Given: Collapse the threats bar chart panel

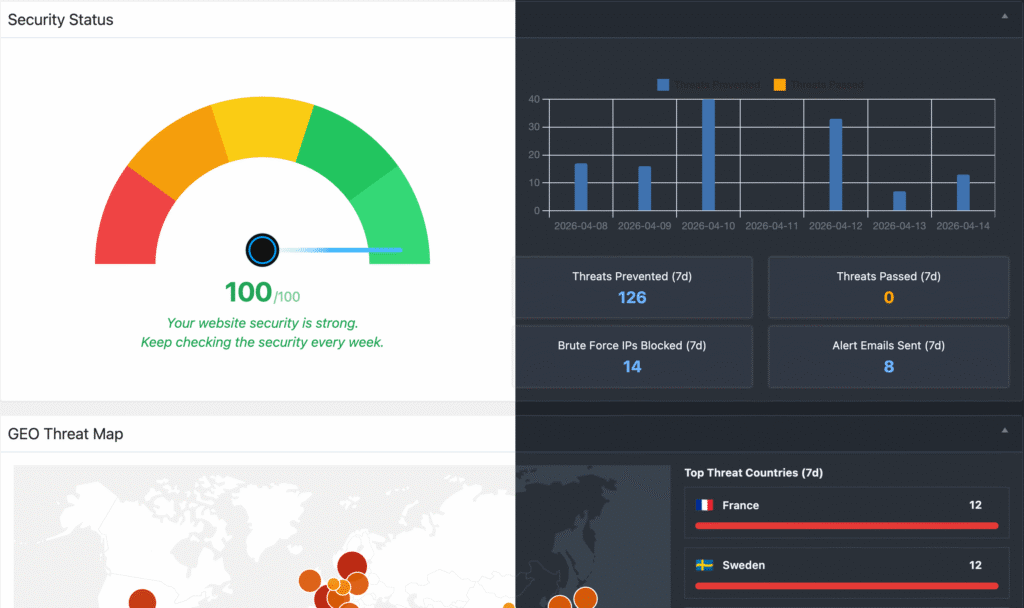Looking at the screenshot, I should [x=1004, y=16].
